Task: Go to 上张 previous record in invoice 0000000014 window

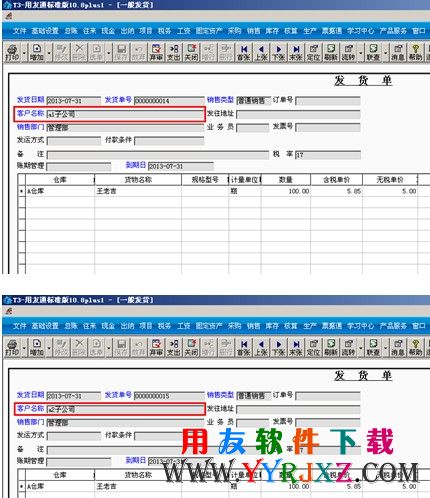Action: pos(261,52)
